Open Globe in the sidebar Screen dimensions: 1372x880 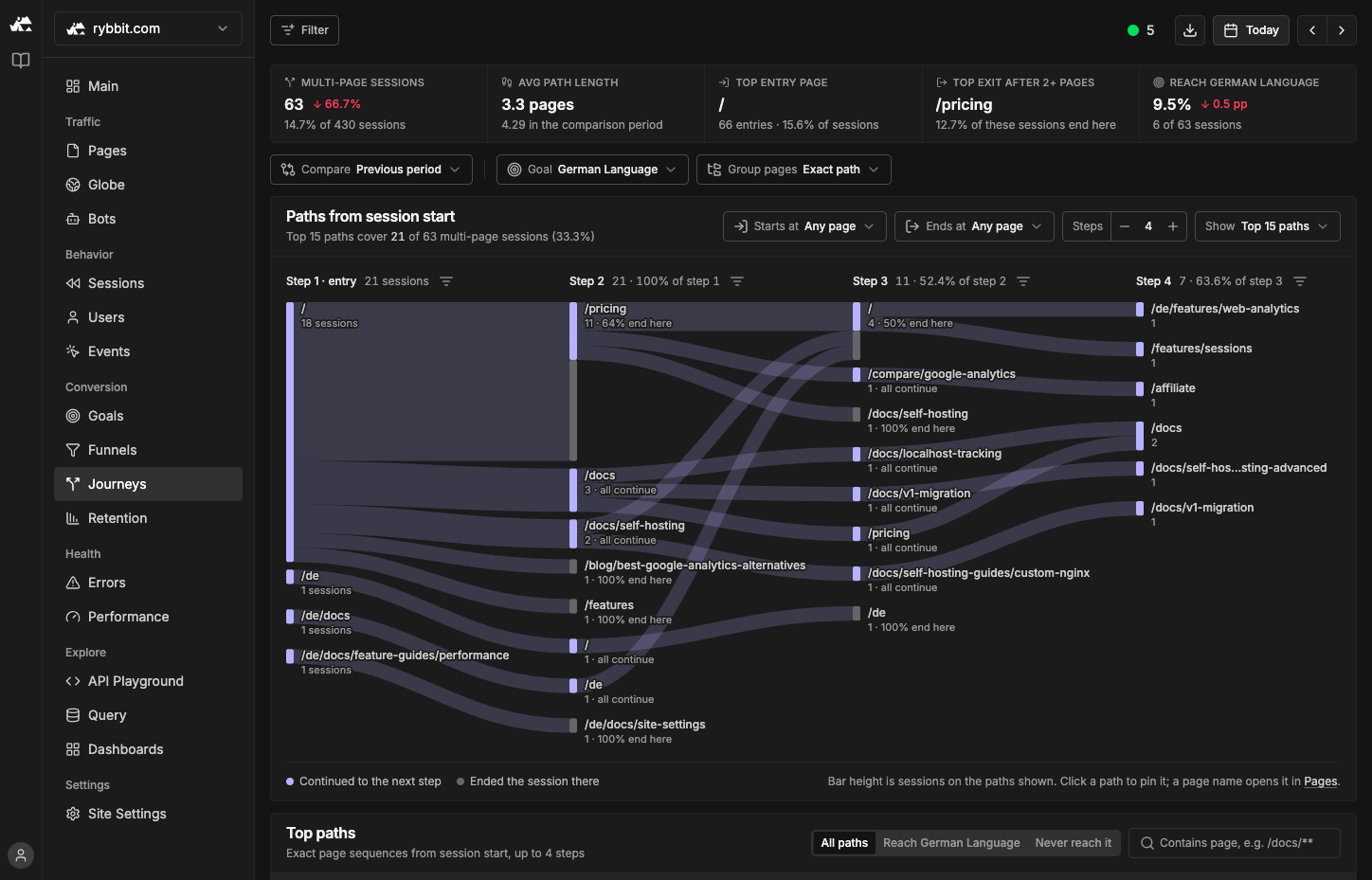tap(148, 185)
